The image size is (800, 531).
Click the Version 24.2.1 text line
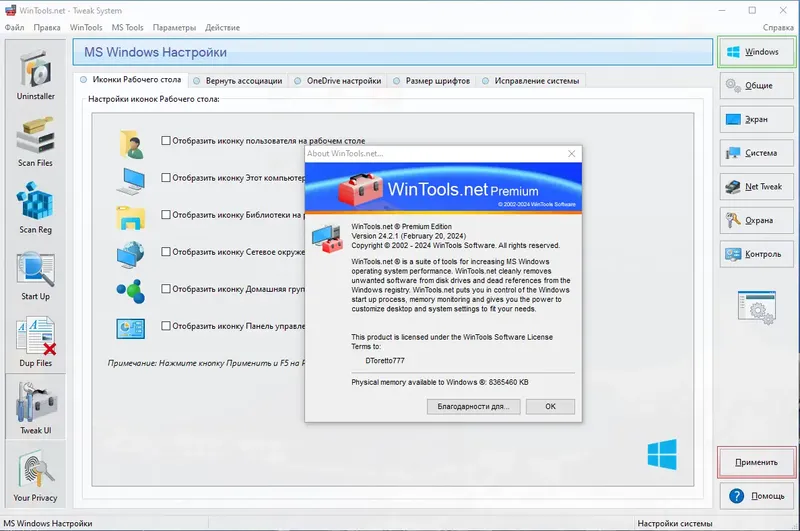click(x=408, y=236)
